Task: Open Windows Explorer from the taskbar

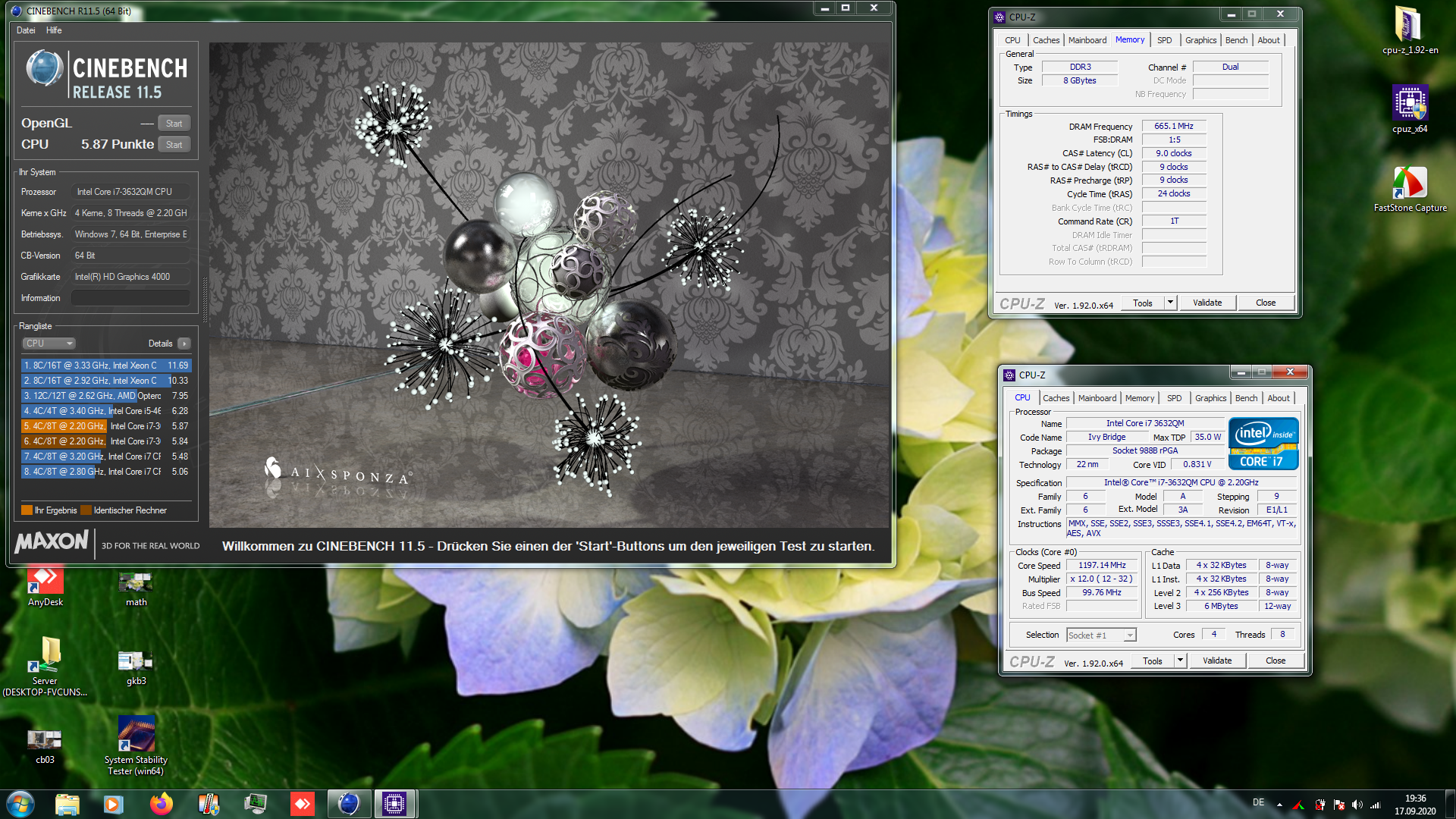Action: click(x=67, y=804)
